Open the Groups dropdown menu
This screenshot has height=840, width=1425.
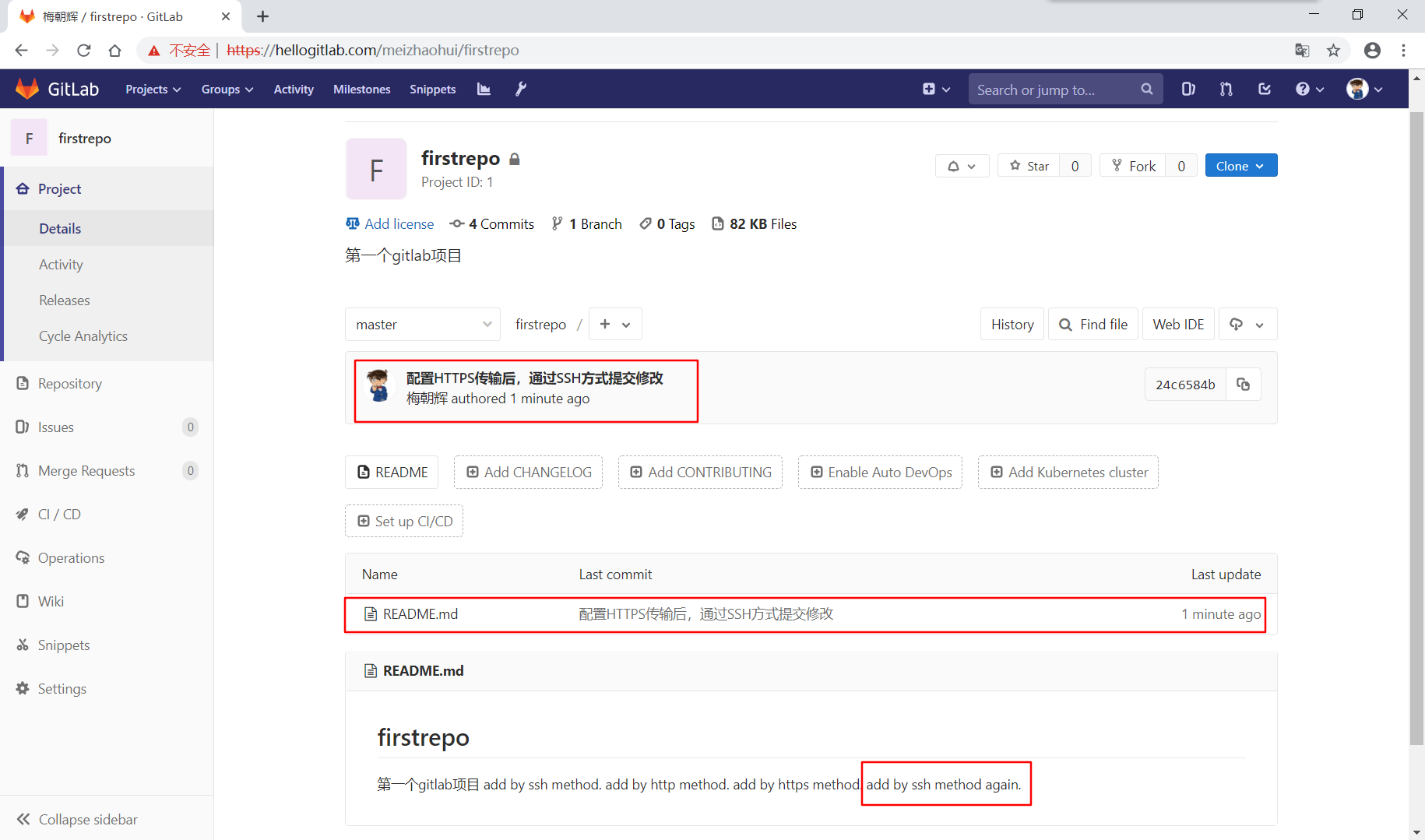click(227, 89)
